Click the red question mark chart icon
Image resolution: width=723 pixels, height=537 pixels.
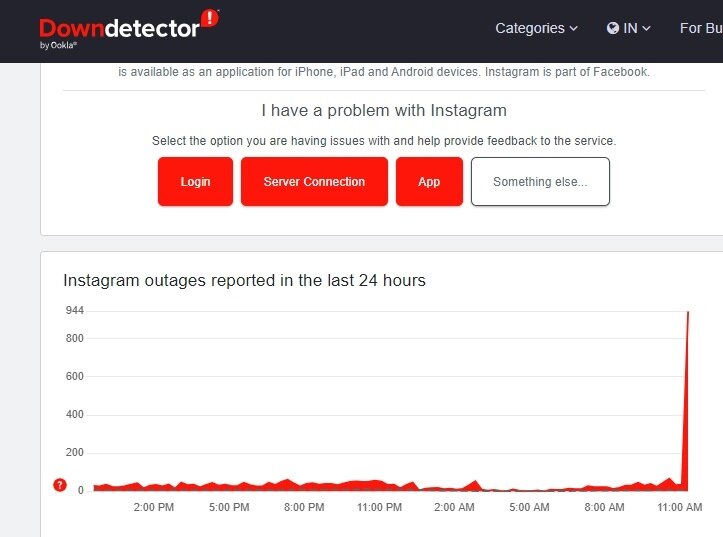click(60, 486)
